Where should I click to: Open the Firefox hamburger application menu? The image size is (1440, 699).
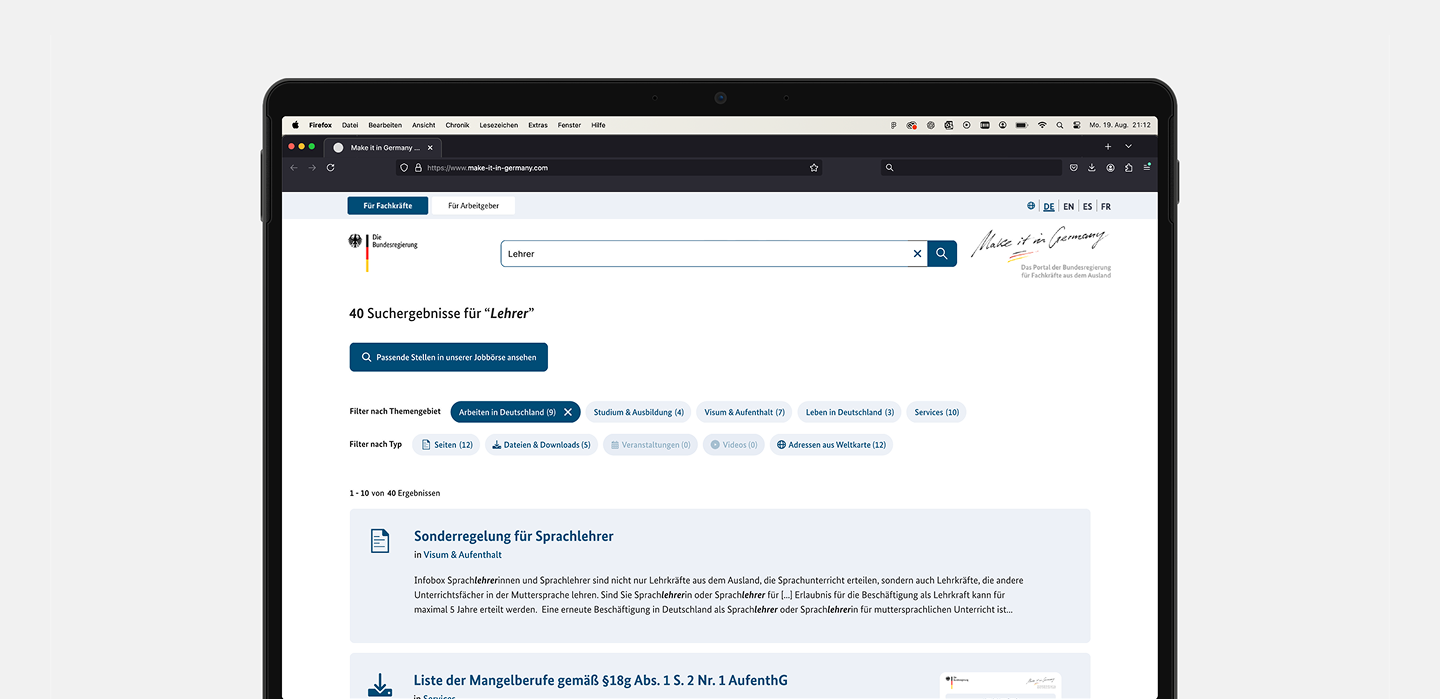pos(1147,168)
